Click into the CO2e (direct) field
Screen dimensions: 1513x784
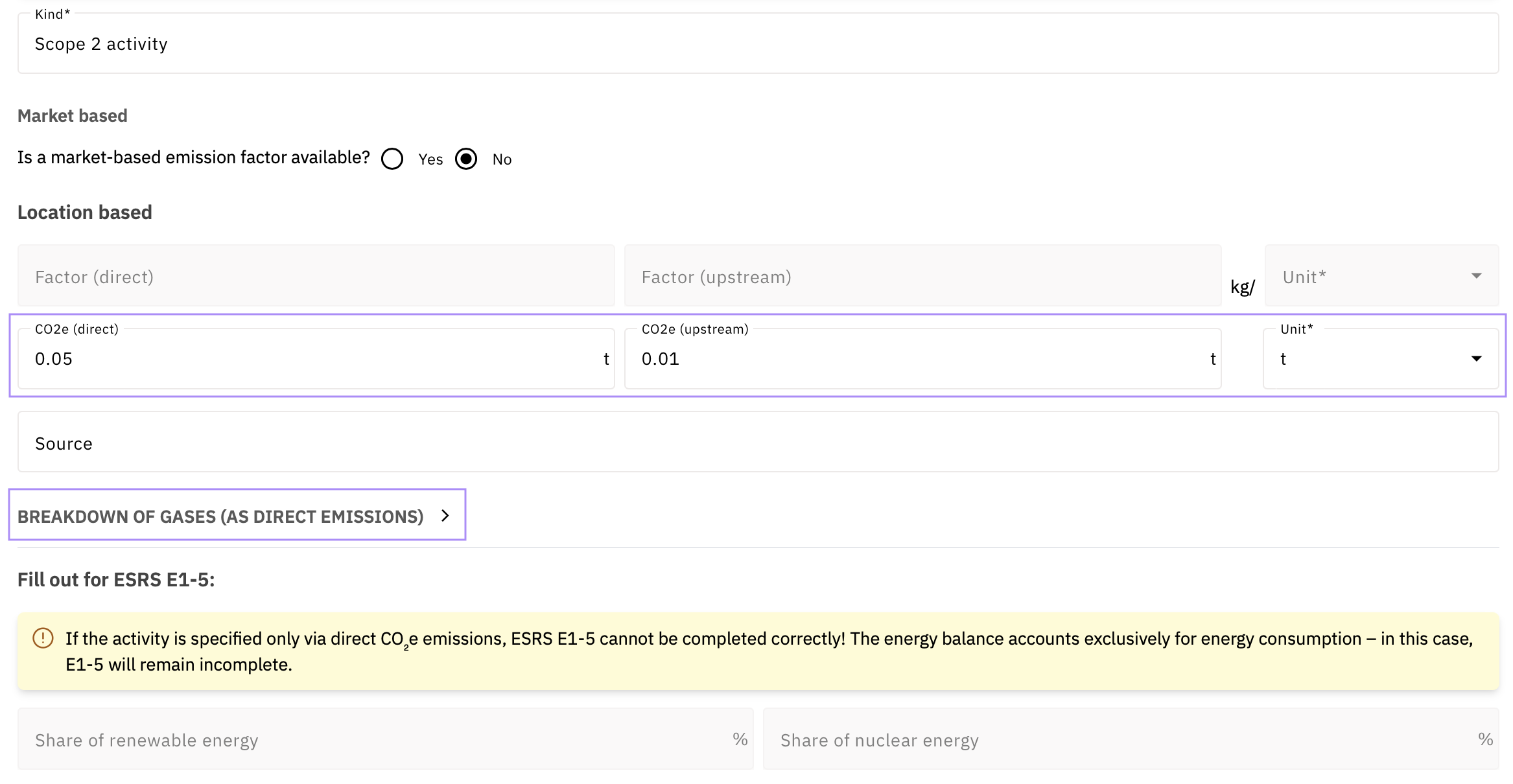click(x=311, y=359)
